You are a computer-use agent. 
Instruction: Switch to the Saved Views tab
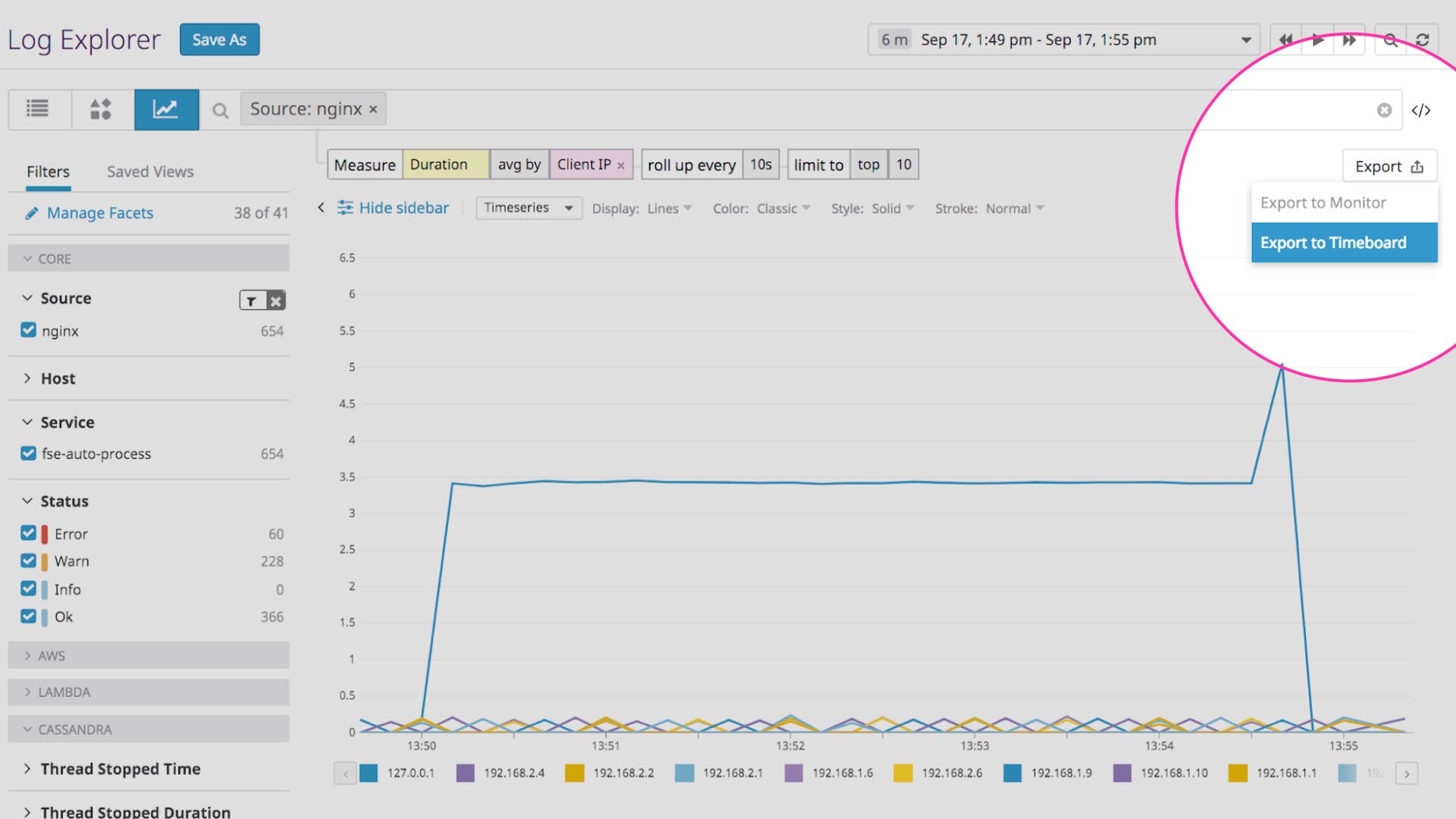[x=149, y=171]
